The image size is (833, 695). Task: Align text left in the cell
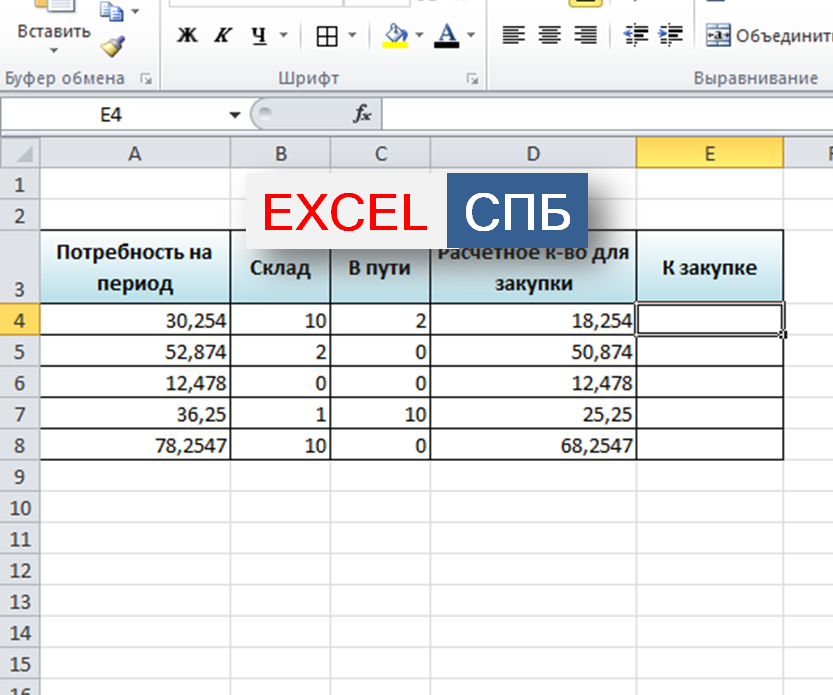[513, 36]
